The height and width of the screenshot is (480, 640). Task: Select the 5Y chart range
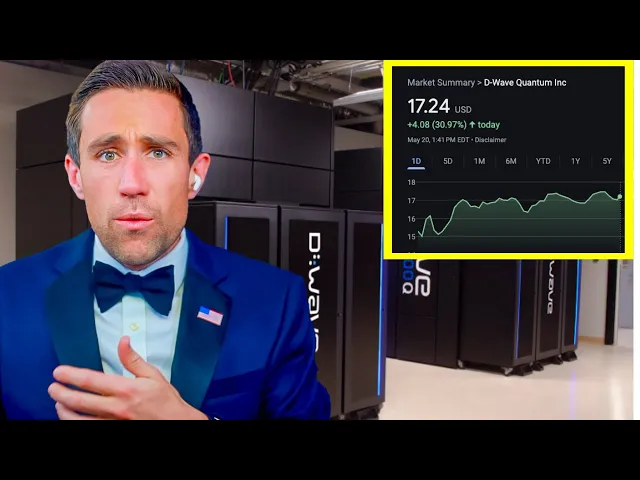click(607, 161)
